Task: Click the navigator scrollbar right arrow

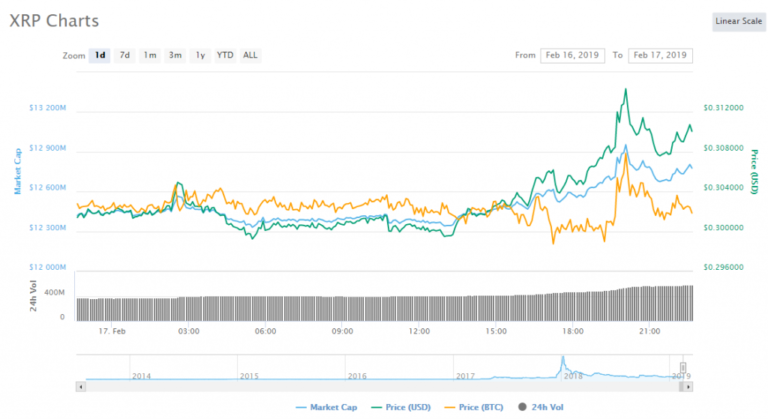Action: point(689,385)
